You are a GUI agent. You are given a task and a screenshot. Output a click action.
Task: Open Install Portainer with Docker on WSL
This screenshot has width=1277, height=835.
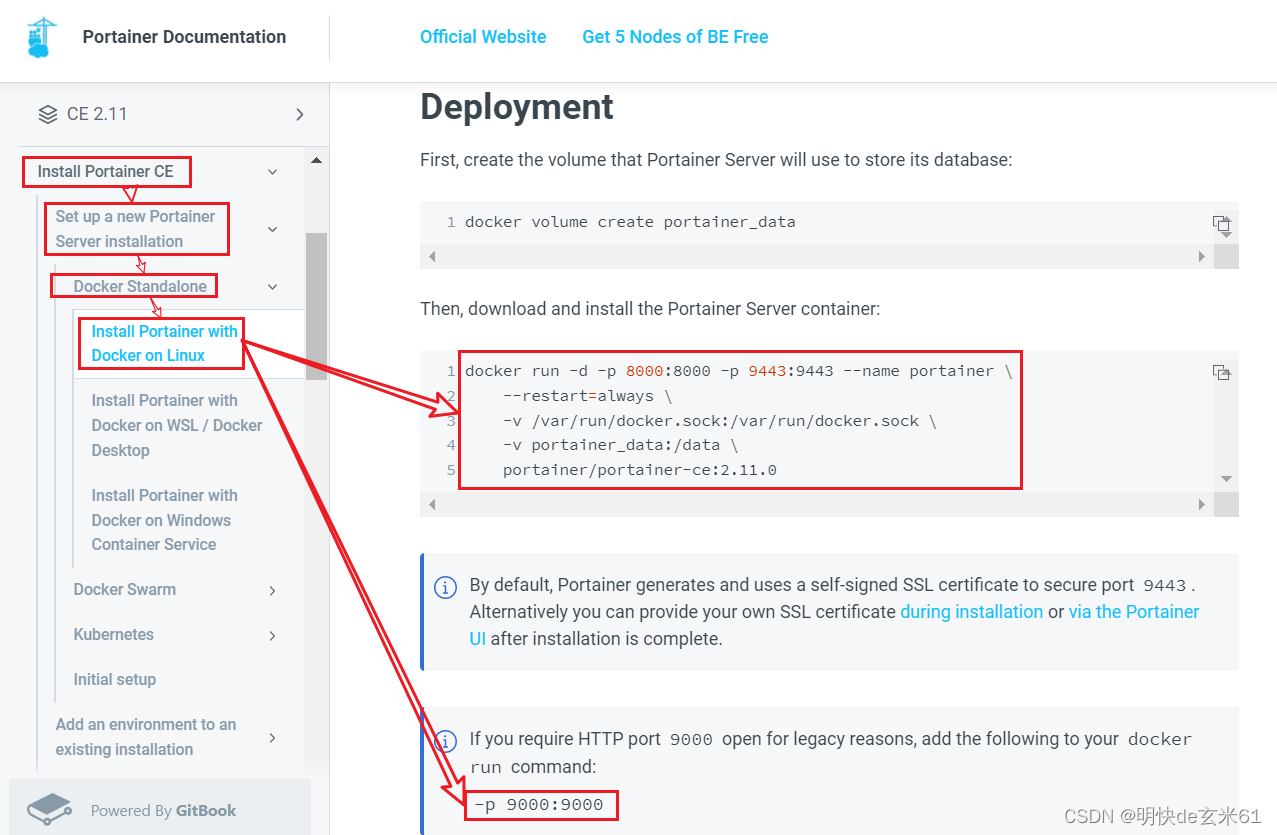pos(177,425)
